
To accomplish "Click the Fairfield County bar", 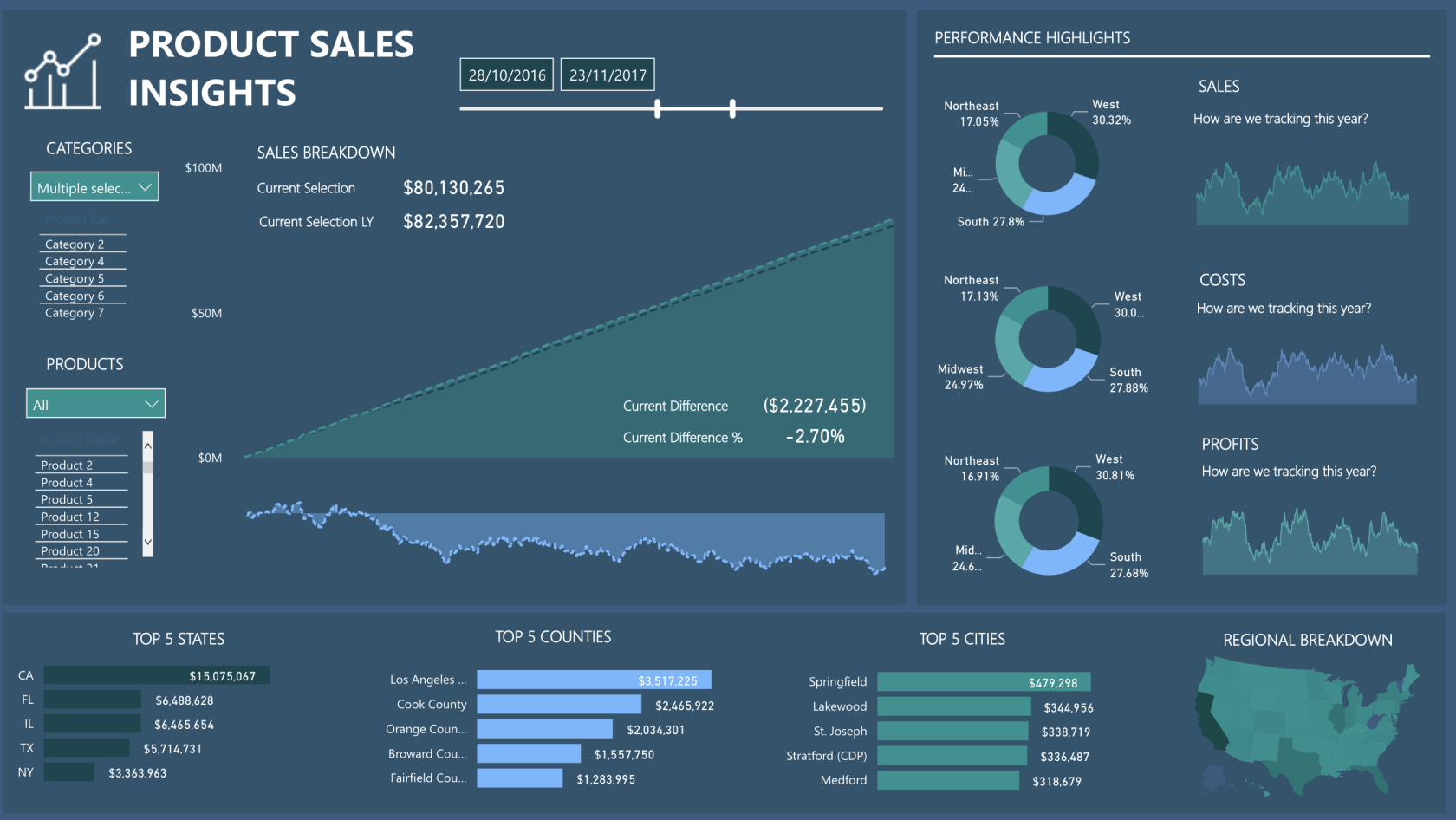I will click(520, 778).
